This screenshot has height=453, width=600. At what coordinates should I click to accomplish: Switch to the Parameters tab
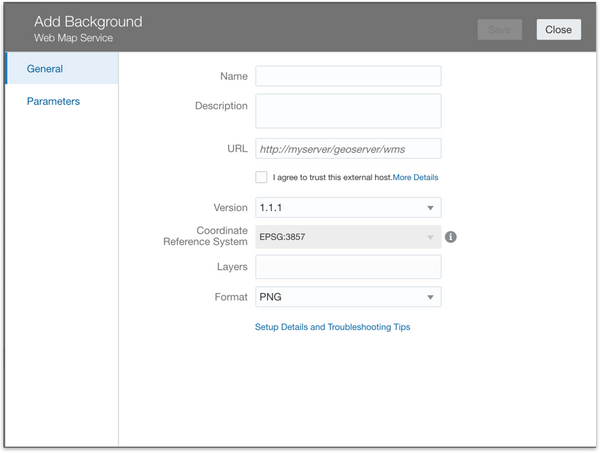click(53, 101)
